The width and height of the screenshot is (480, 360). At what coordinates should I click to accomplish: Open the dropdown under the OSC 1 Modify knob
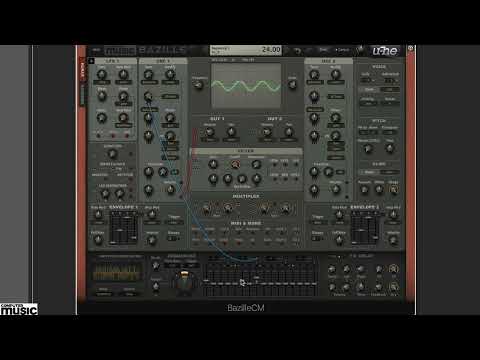[170, 82]
